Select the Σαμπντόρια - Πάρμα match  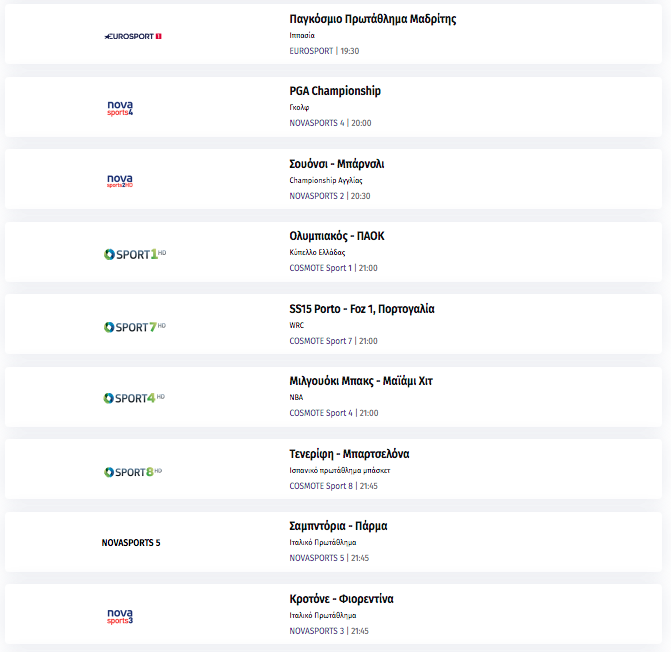[338, 526]
